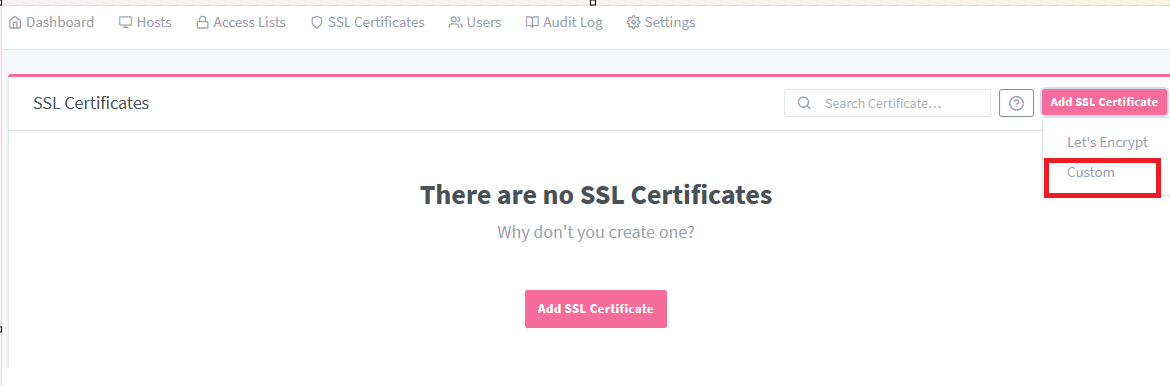Open help via question mark icon
The height and width of the screenshot is (386, 1170).
(1016, 103)
